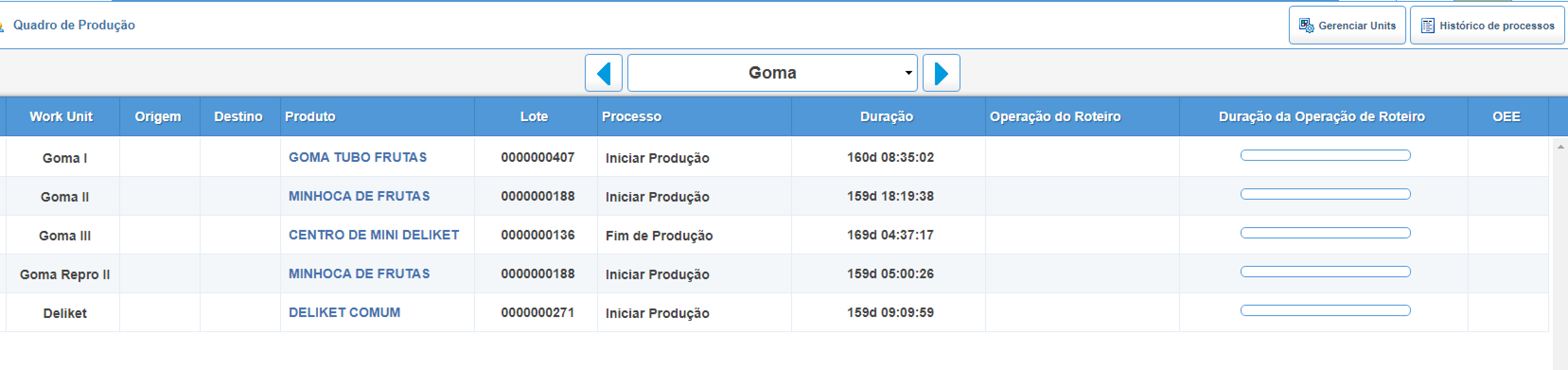1568x370 pixels.
Task: Click the Gerenciar Units icon
Action: coord(1306,26)
